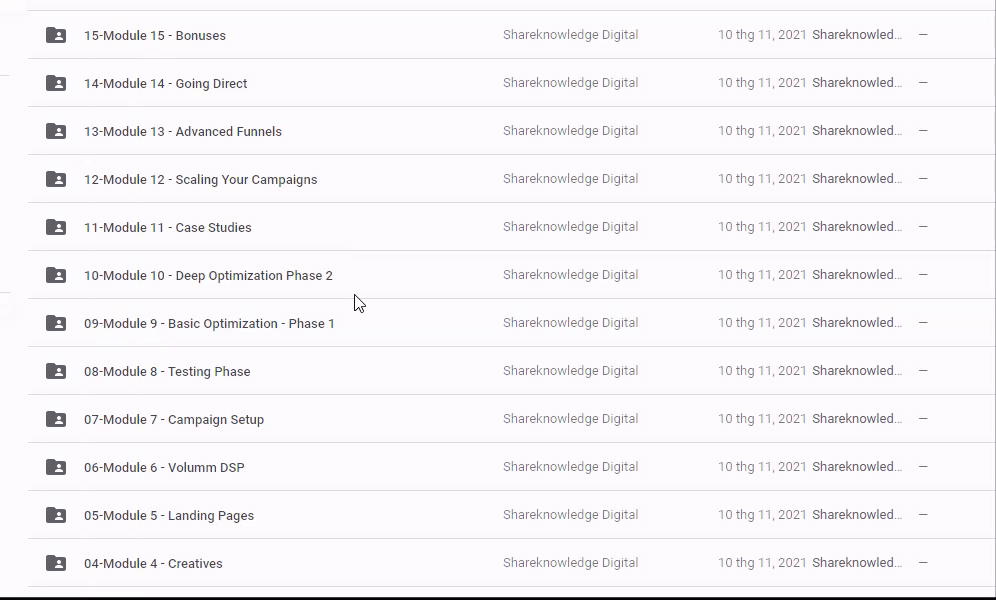The width and height of the screenshot is (996, 600).
Task: Click owner Shareknowledge Digital in Module 15 row
Action: pyautogui.click(x=570, y=35)
